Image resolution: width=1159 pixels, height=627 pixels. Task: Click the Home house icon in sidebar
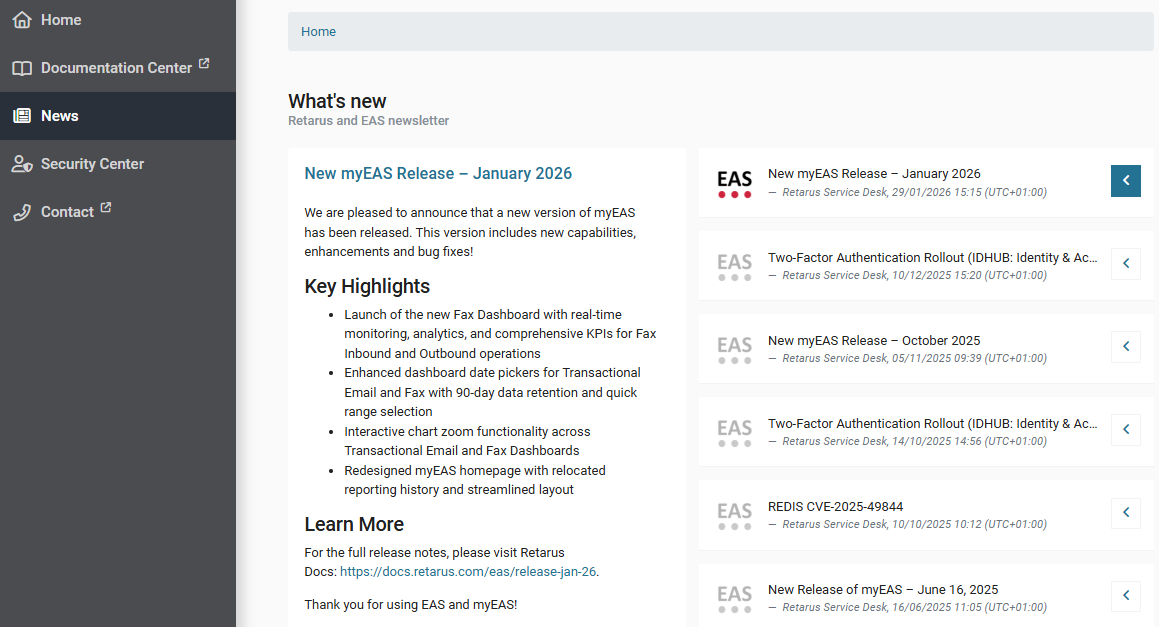[22, 20]
